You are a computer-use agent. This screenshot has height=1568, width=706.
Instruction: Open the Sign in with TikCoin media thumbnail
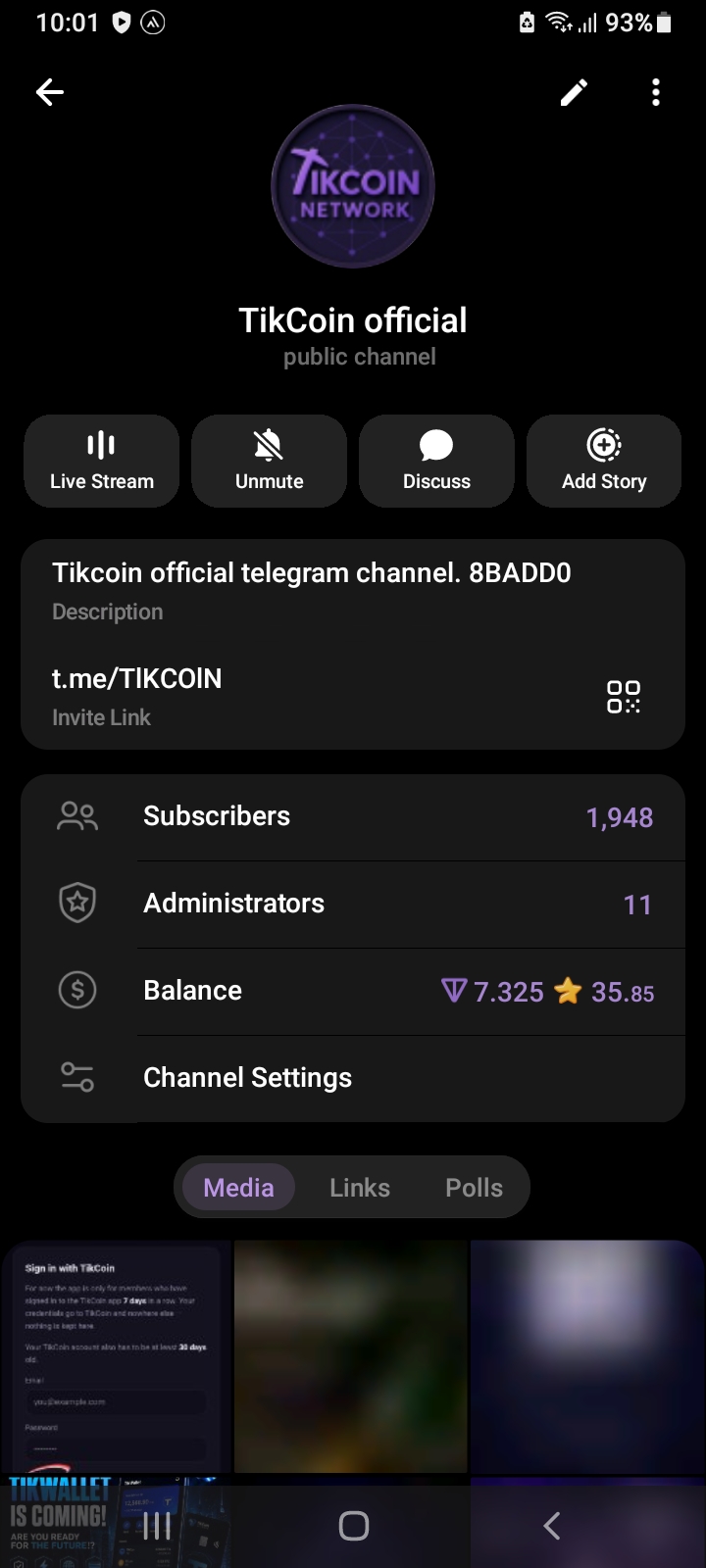click(x=117, y=1356)
